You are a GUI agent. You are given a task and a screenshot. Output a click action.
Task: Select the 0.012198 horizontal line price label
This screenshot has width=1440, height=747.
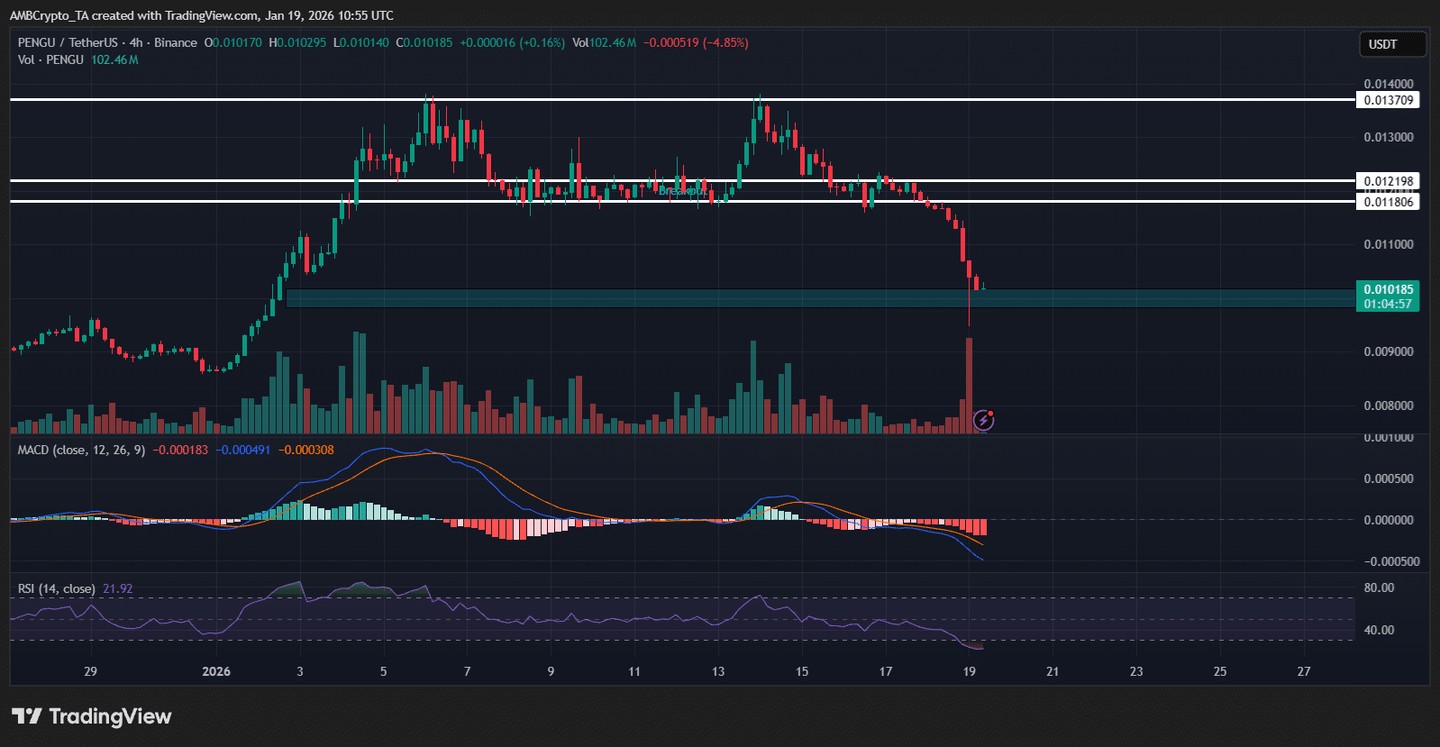(1387, 181)
